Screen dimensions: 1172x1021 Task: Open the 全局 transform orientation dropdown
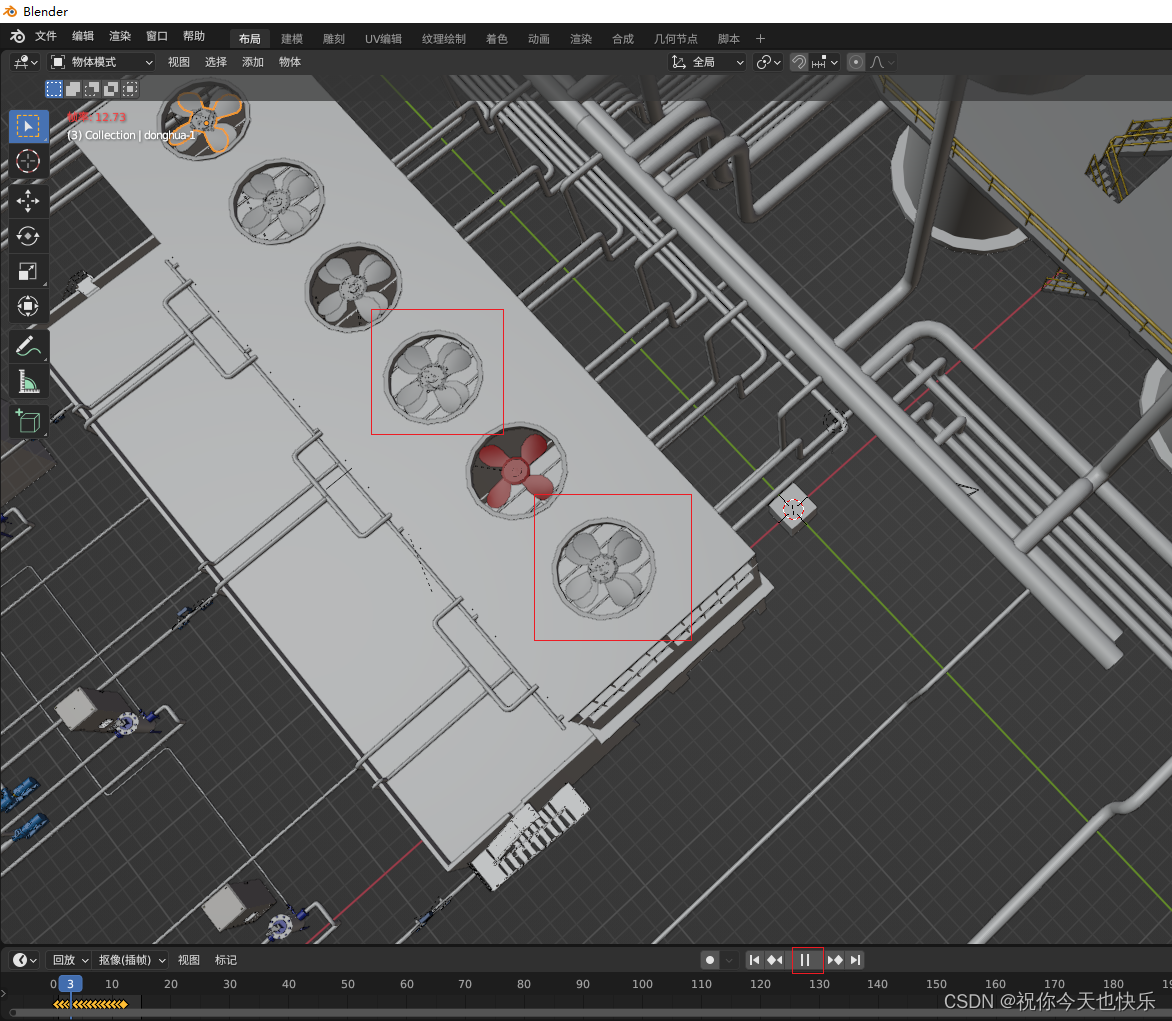(707, 61)
